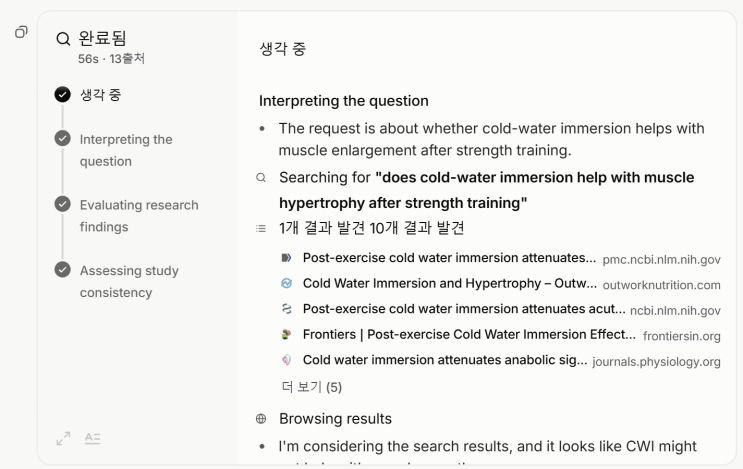
Task: Click the checkmark circle next to 생각 중
Action: [63, 95]
